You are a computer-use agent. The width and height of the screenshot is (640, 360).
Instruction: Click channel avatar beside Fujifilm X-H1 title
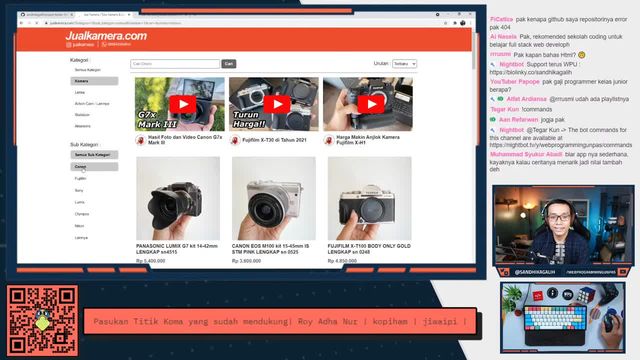coord(329,140)
